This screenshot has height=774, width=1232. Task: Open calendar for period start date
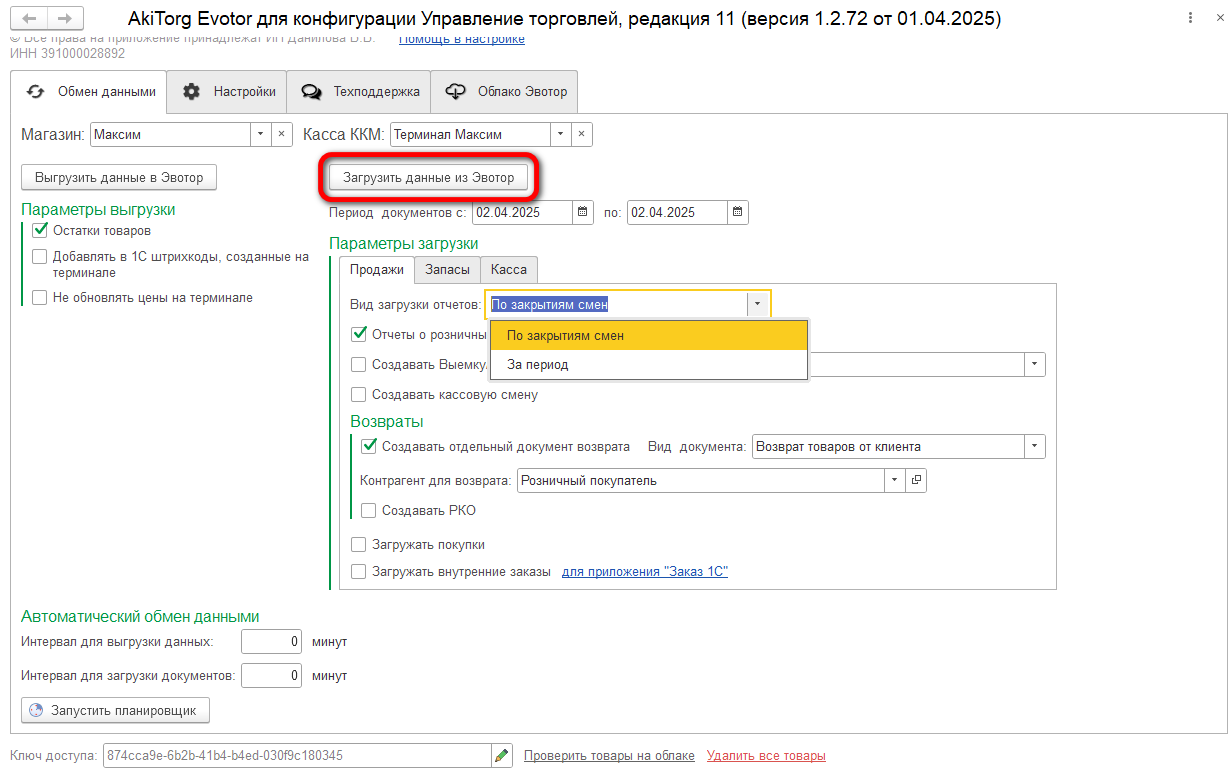pyautogui.click(x=584, y=212)
